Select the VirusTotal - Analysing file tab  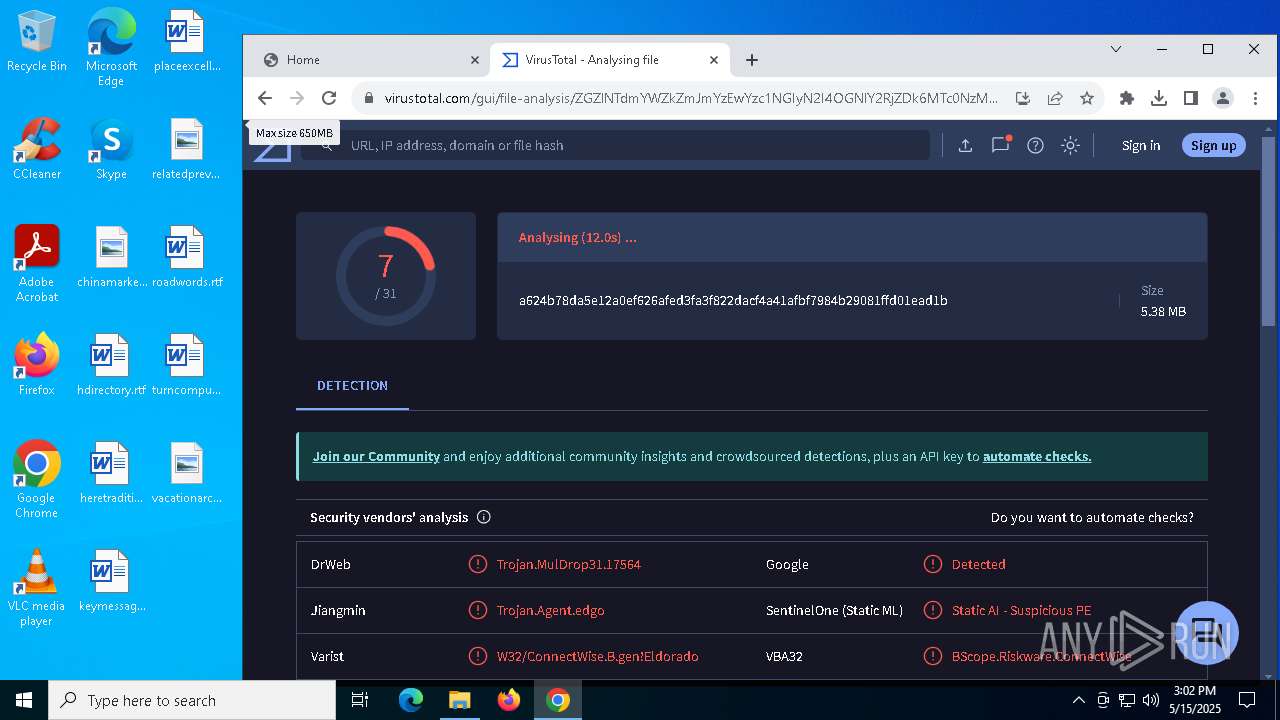(610, 60)
